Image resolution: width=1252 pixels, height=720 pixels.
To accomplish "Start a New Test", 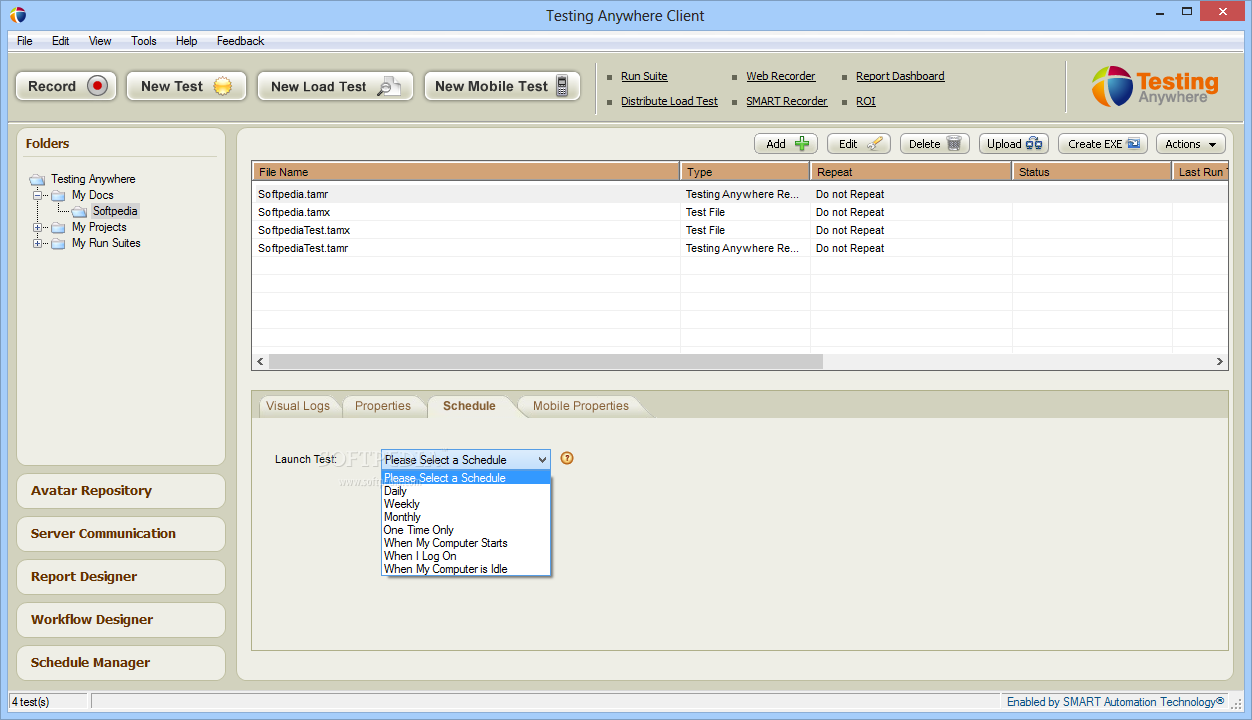I will 185,86.
